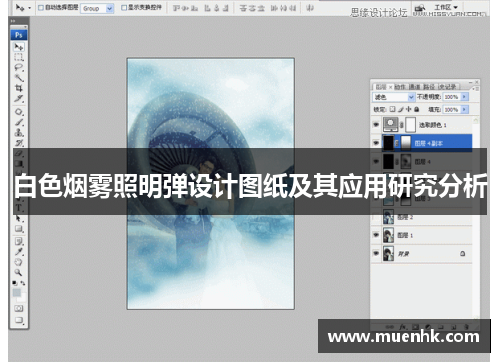Click the foreground color swatch
This screenshot has height=362, width=500.
click(16, 293)
